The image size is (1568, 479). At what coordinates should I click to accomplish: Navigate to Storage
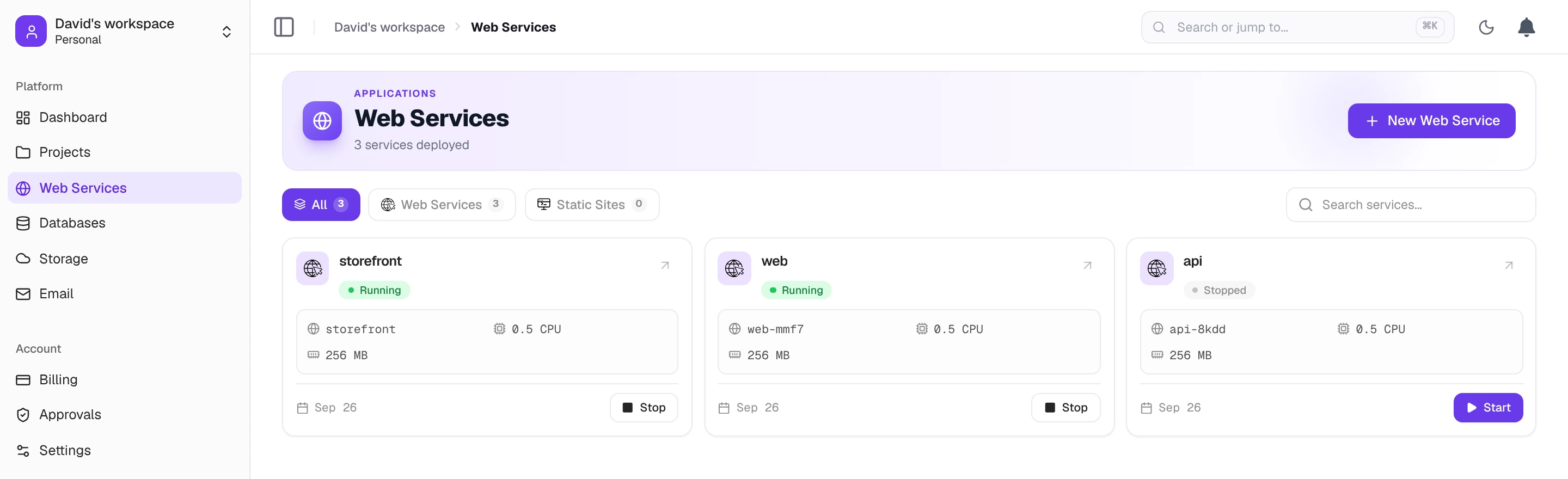coord(124,259)
